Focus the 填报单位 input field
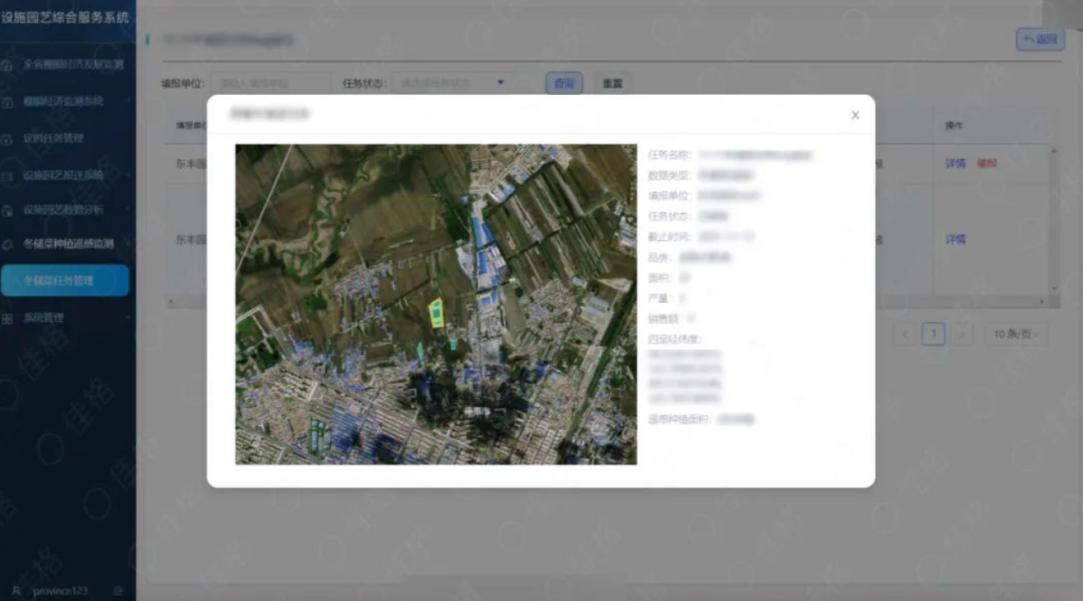This screenshot has width=1083, height=601. click(270, 83)
